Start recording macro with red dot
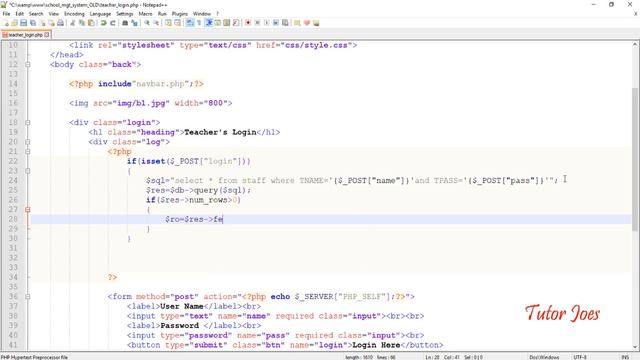This screenshot has width=640, height=360. point(248,23)
